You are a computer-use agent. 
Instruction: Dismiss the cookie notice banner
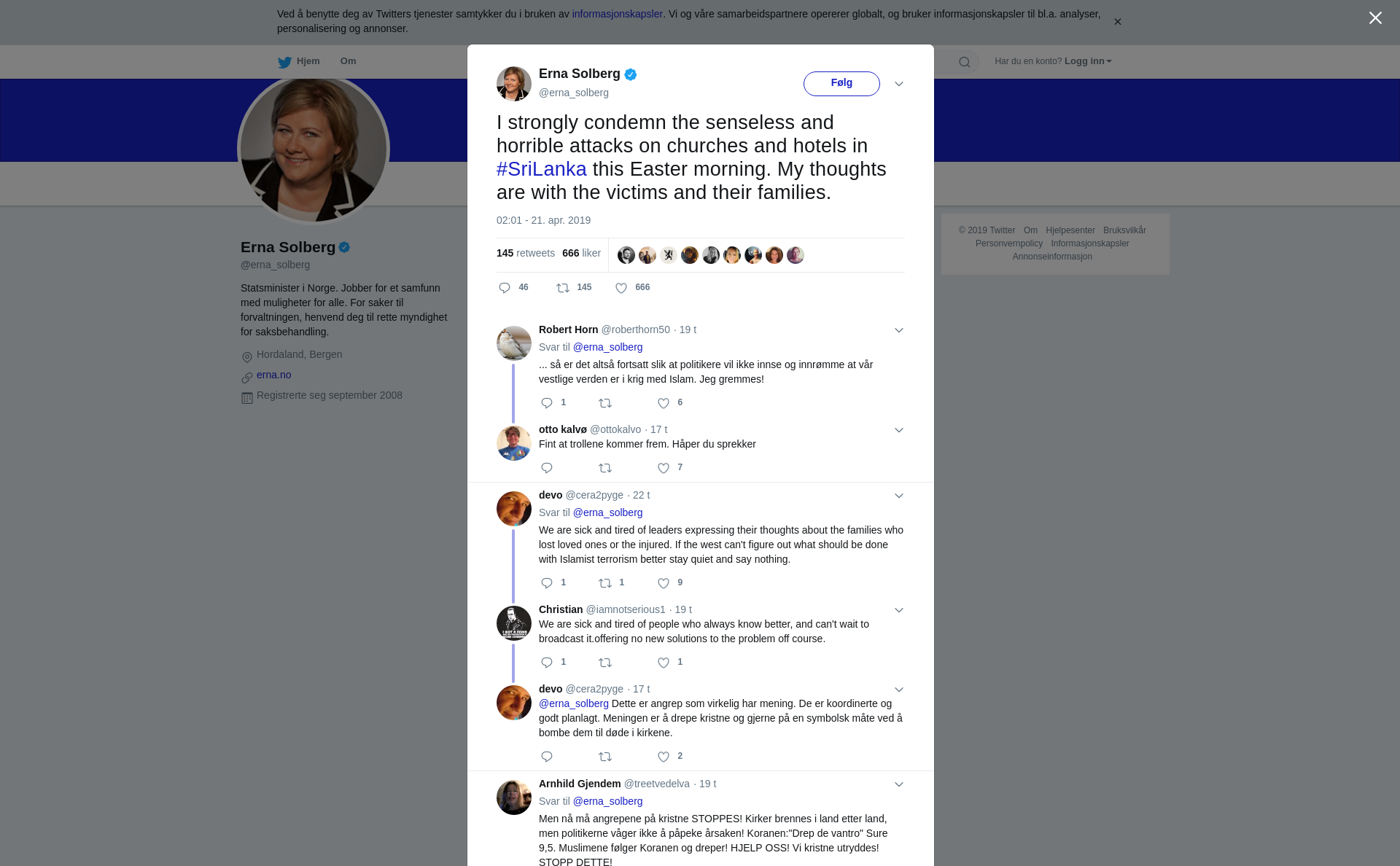tap(1117, 22)
